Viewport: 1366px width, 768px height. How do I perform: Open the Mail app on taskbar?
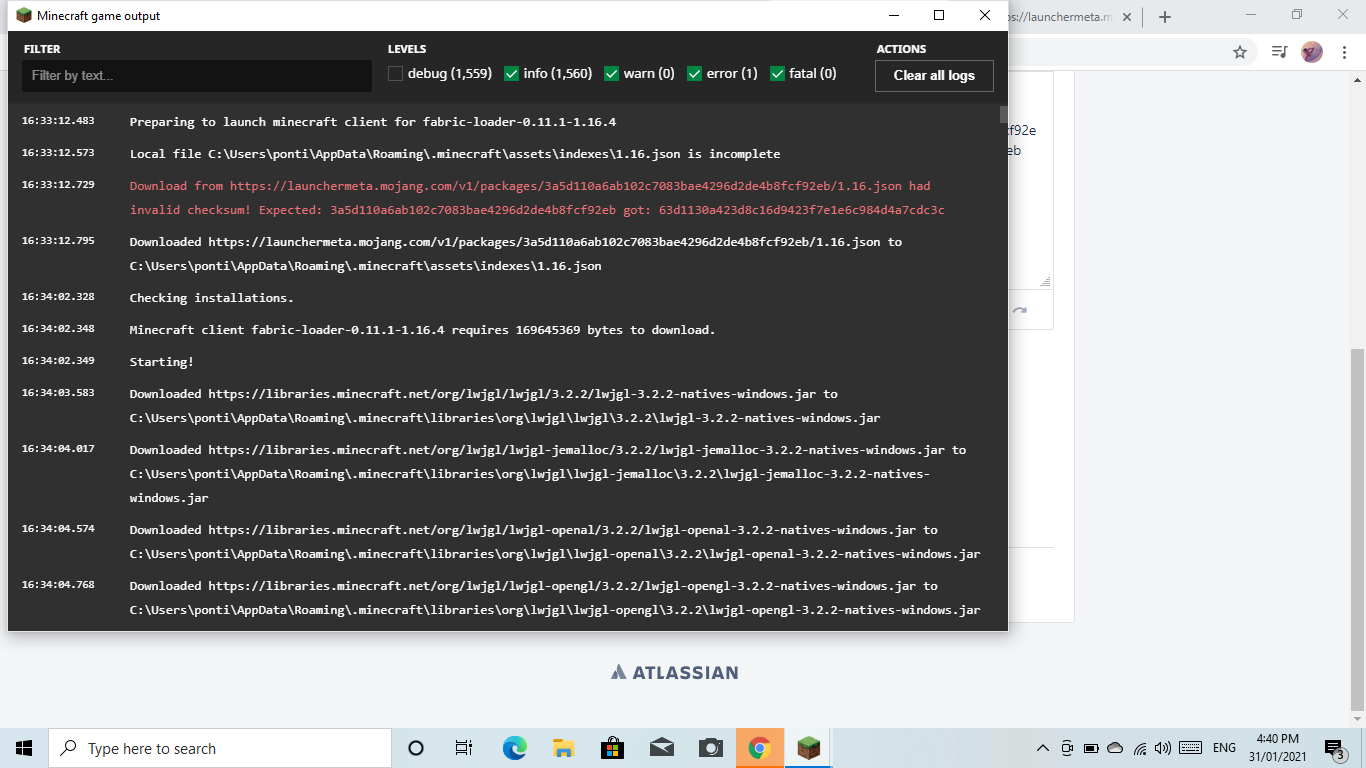click(x=661, y=748)
